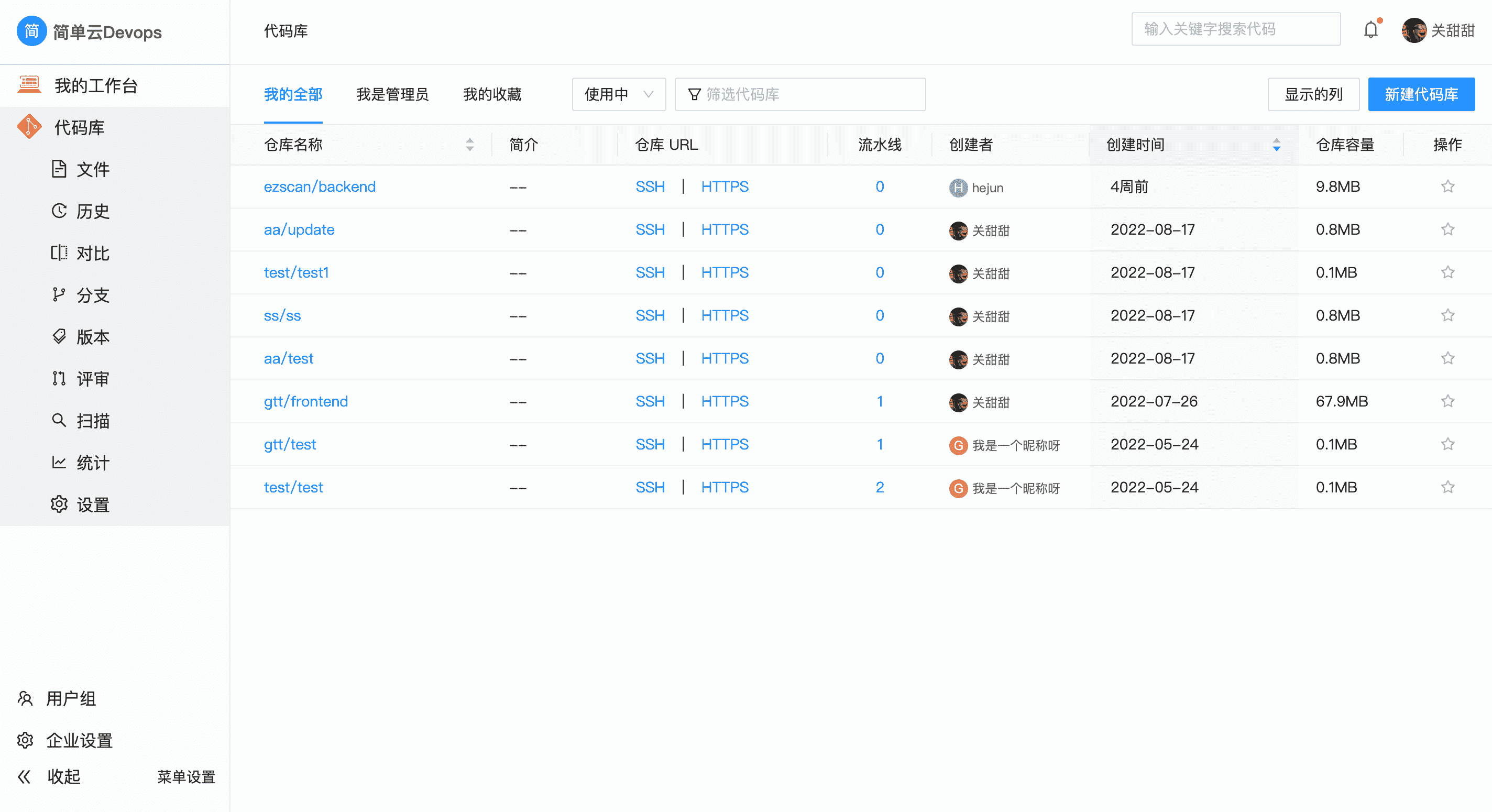Toggle star for test/test repository

click(1447, 487)
